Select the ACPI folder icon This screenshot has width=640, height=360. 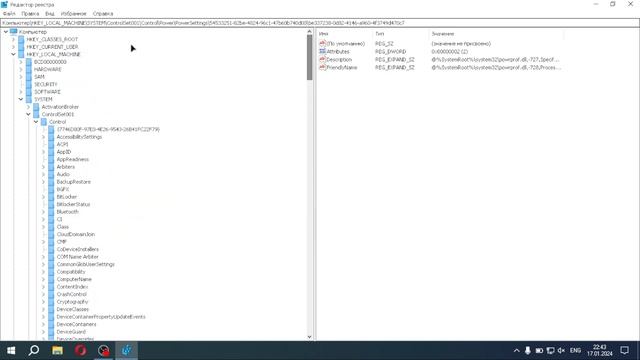[x=51, y=144]
